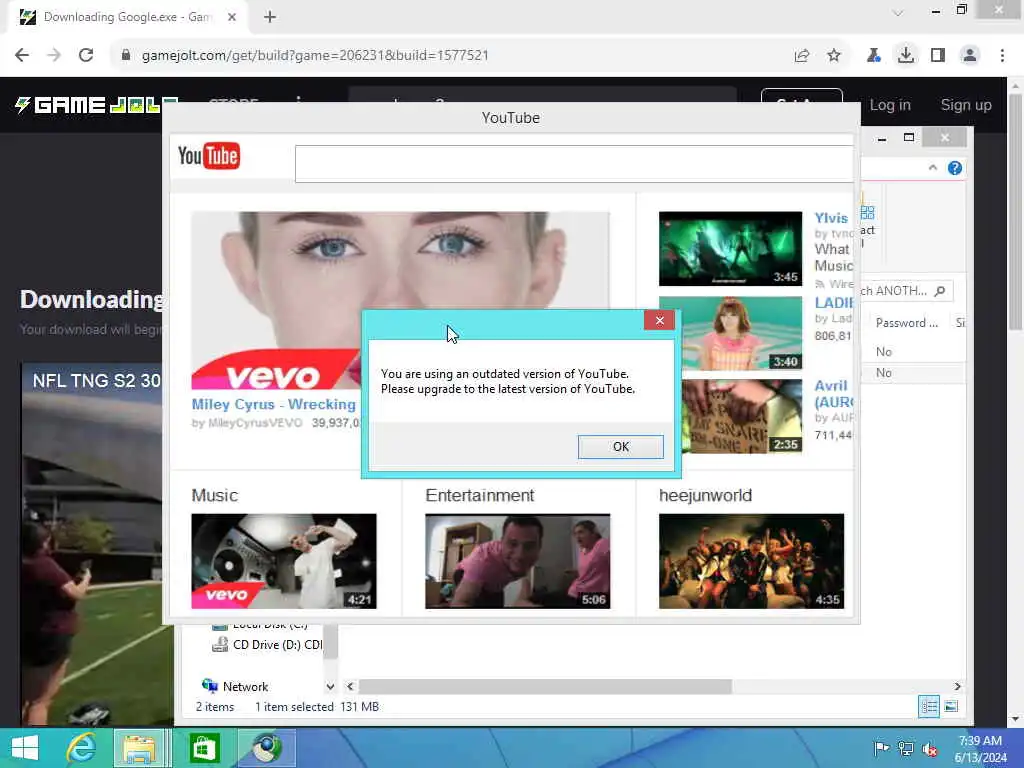The height and width of the screenshot is (768, 1024).
Task: Close the outdated version message dialog
Action: pyautogui.click(x=659, y=320)
